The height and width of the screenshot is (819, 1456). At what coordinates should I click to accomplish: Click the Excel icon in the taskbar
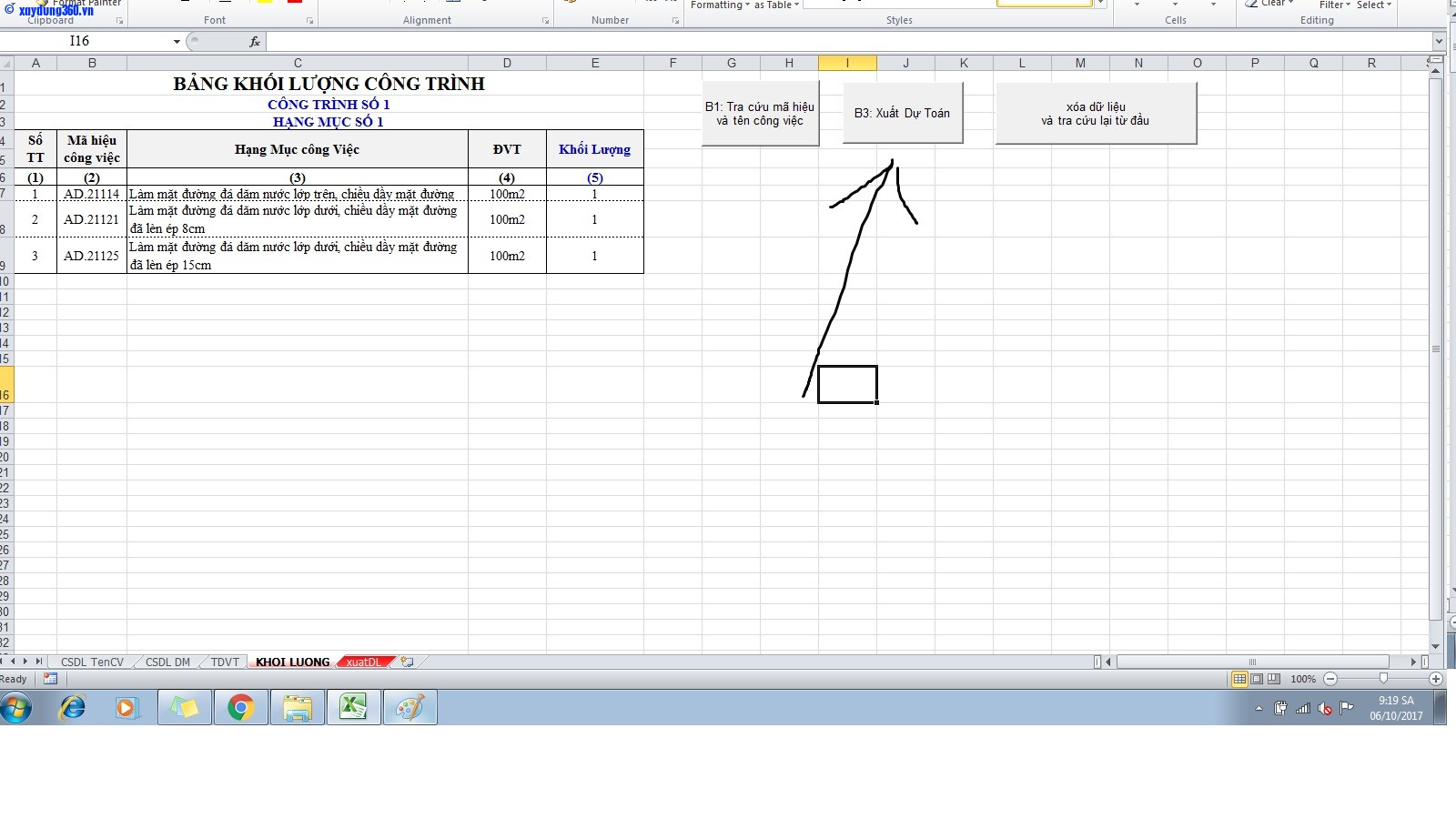(353, 707)
